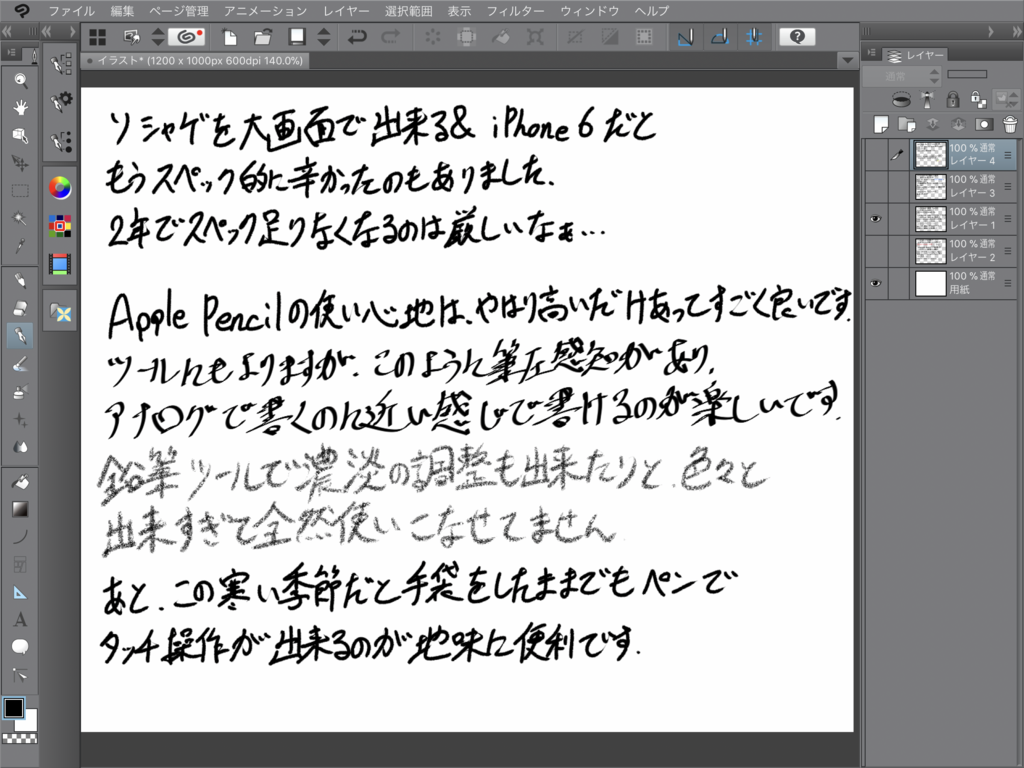Select the Eyedropper tool
Screen dimensions: 1024x768
click(x=20, y=241)
